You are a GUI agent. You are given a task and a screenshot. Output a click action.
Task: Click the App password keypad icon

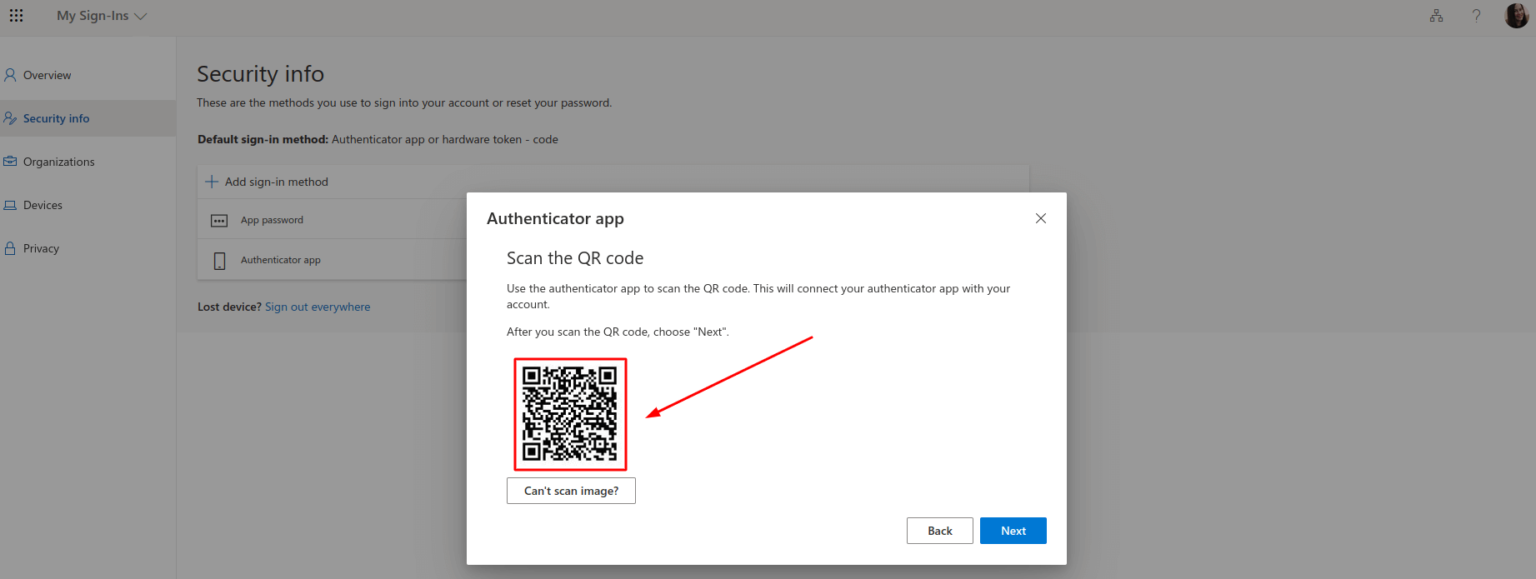(219, 219)
